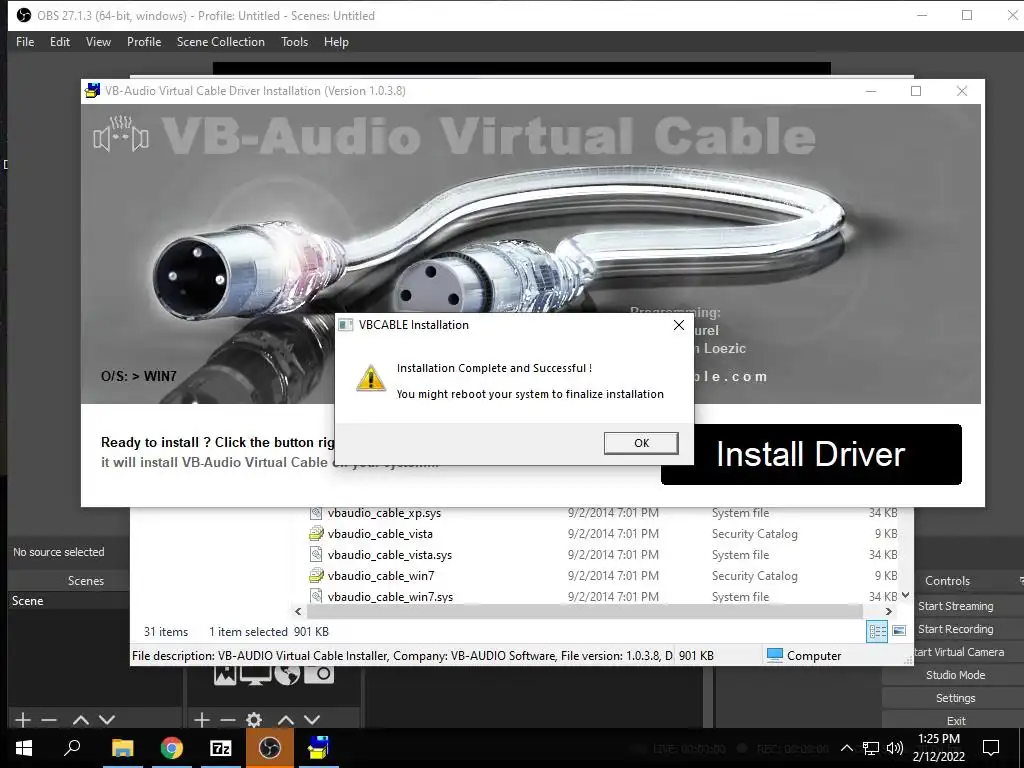The image size is (1024, 768).
Task: Open File Explorer from the taskbar
Action: (122, 748)
